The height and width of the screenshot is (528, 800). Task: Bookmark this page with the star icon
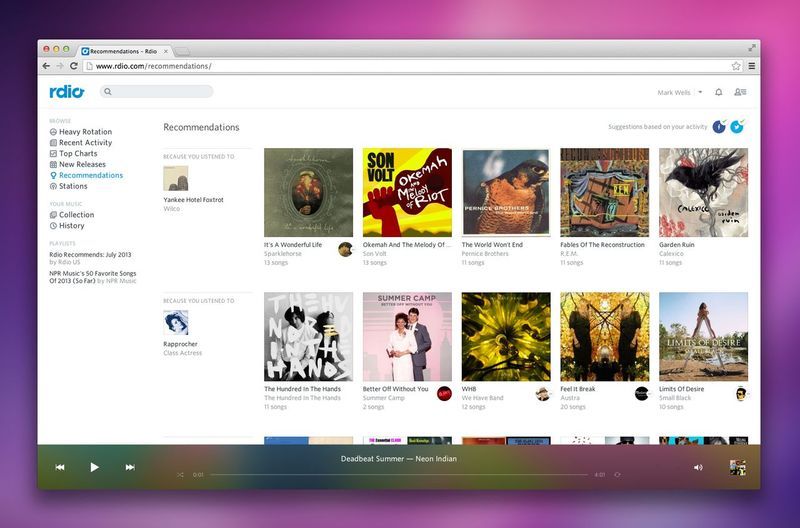736,66
